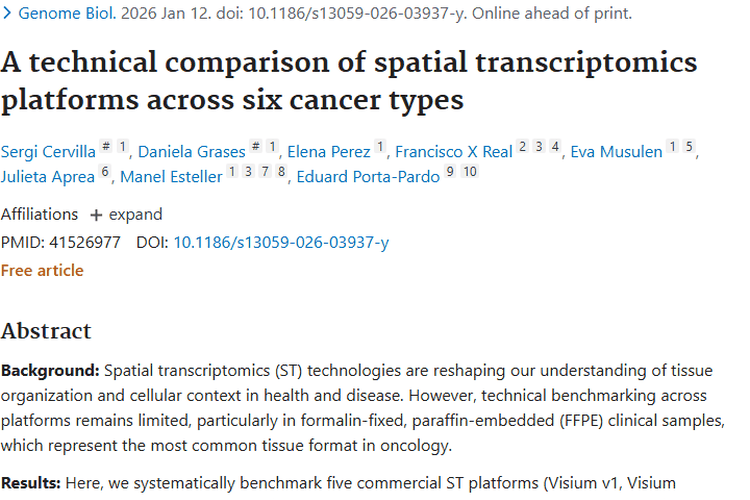This screenshot has height=500, width=750.
Task: Open the DOI 10.1186/s13059-026-03937-y link
Action: 281,242
